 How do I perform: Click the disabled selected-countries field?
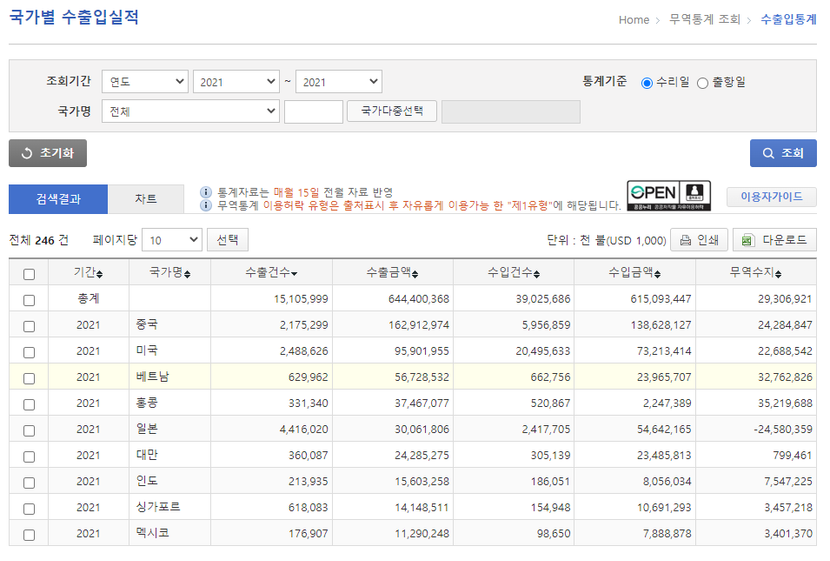pos(511,112)
